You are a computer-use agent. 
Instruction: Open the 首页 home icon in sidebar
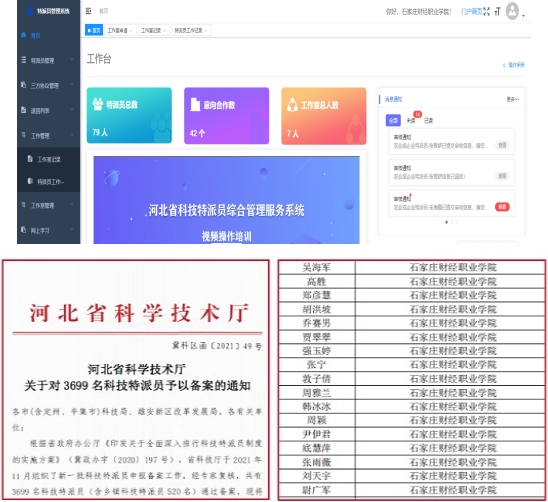pos(23,35)
